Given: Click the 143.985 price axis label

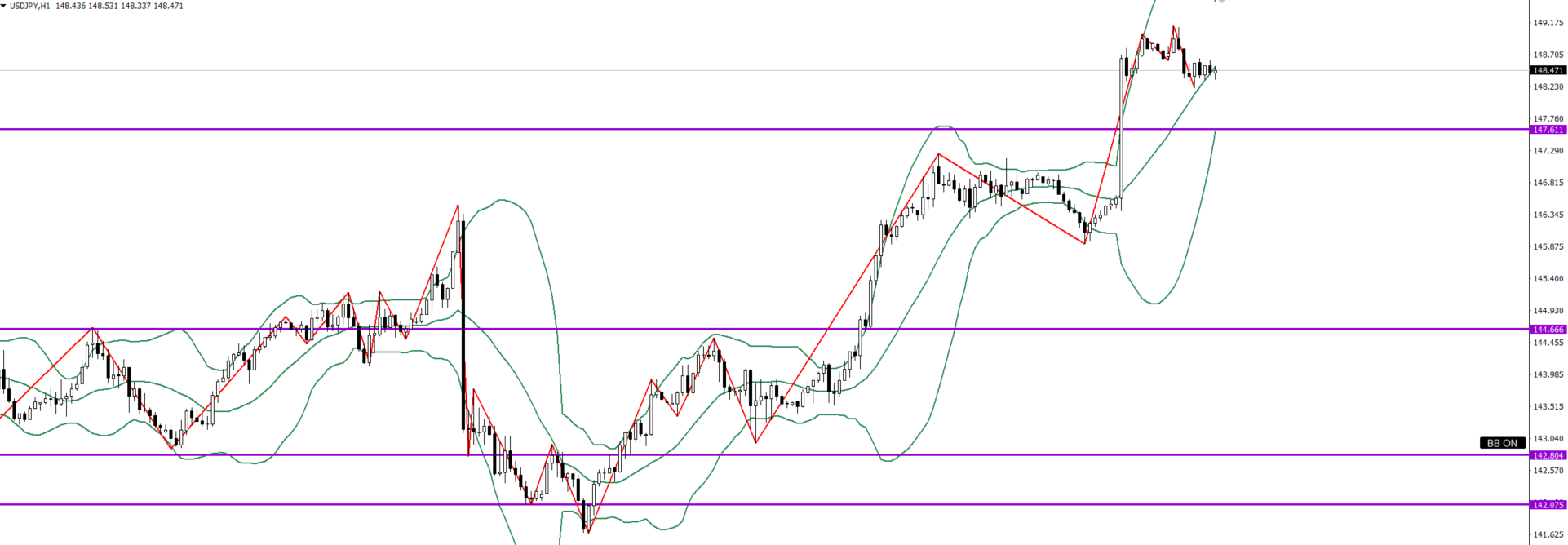Looking at the screenshot, I should click(1548, 375).
